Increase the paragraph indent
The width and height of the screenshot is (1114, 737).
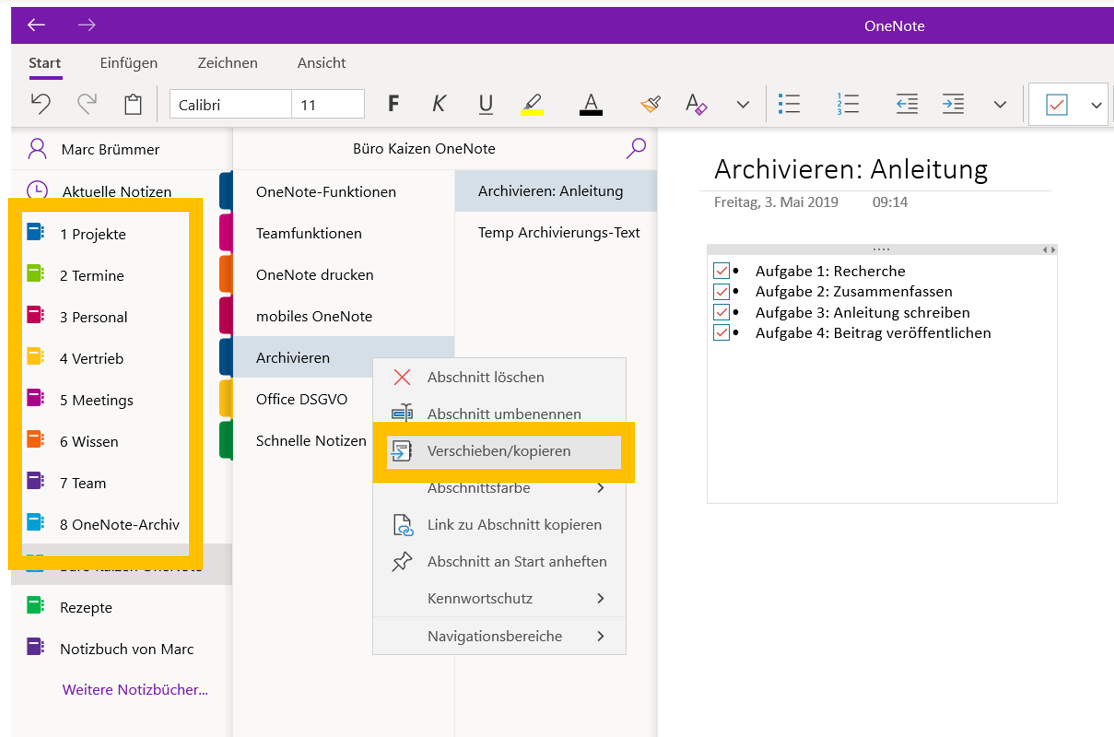953,104
